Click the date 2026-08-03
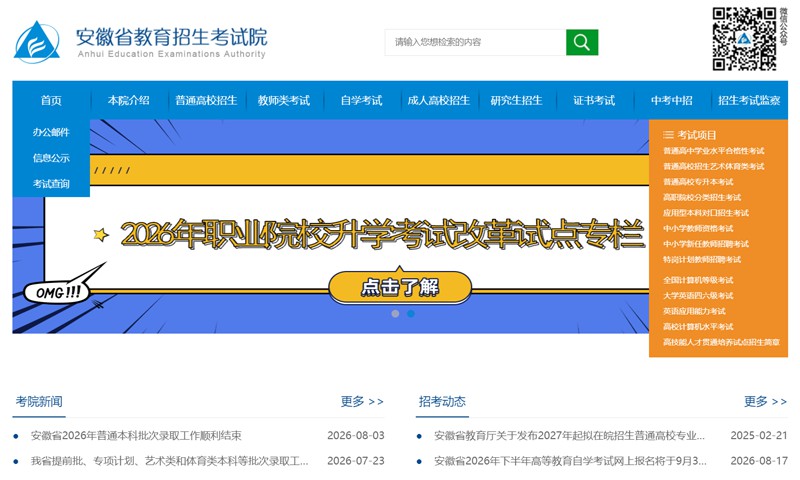Screen dimensions: 800x480 [356, 436]
